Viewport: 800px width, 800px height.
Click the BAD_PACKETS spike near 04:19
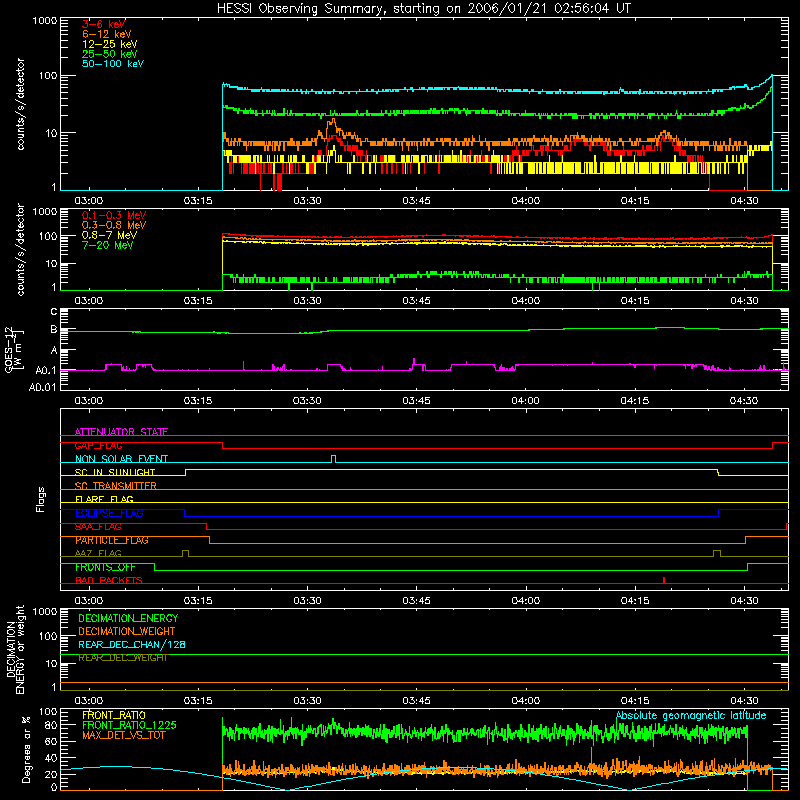point(664,580)
